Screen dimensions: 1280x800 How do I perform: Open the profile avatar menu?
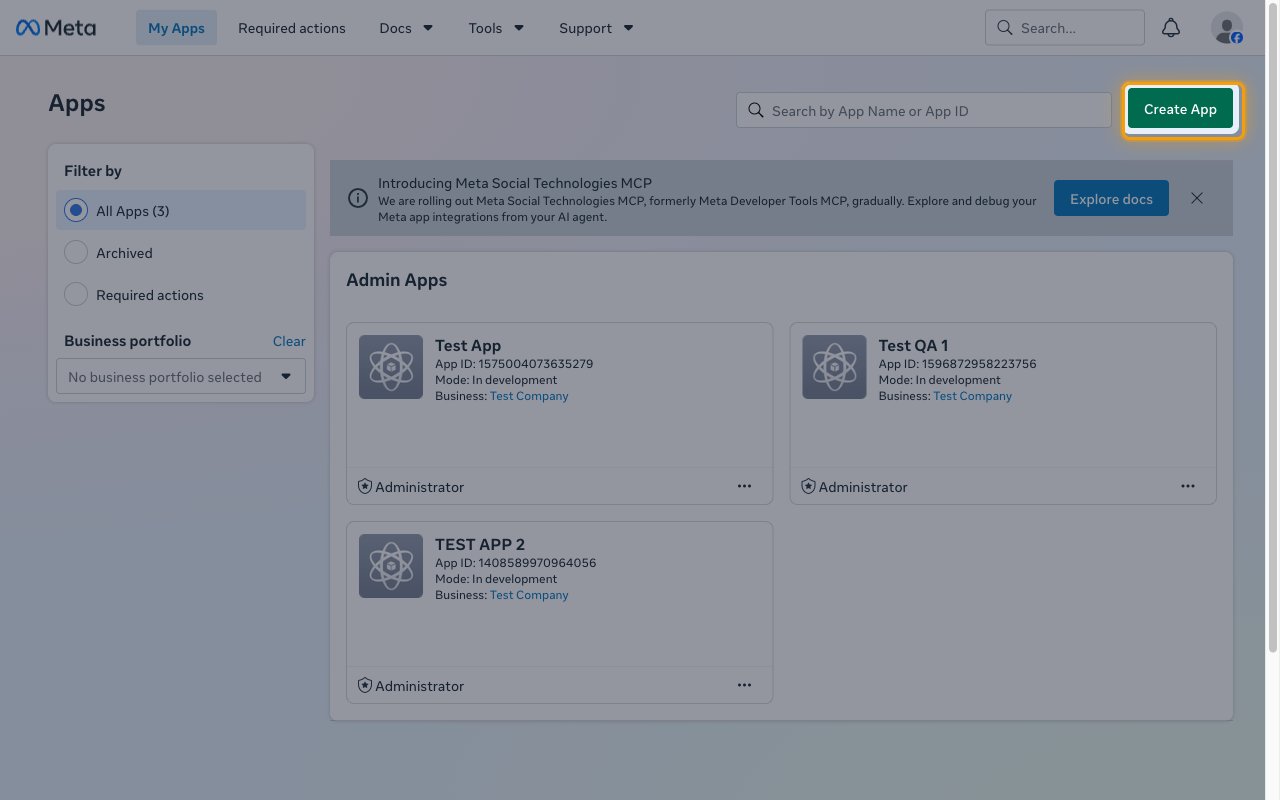point(1227,28)
